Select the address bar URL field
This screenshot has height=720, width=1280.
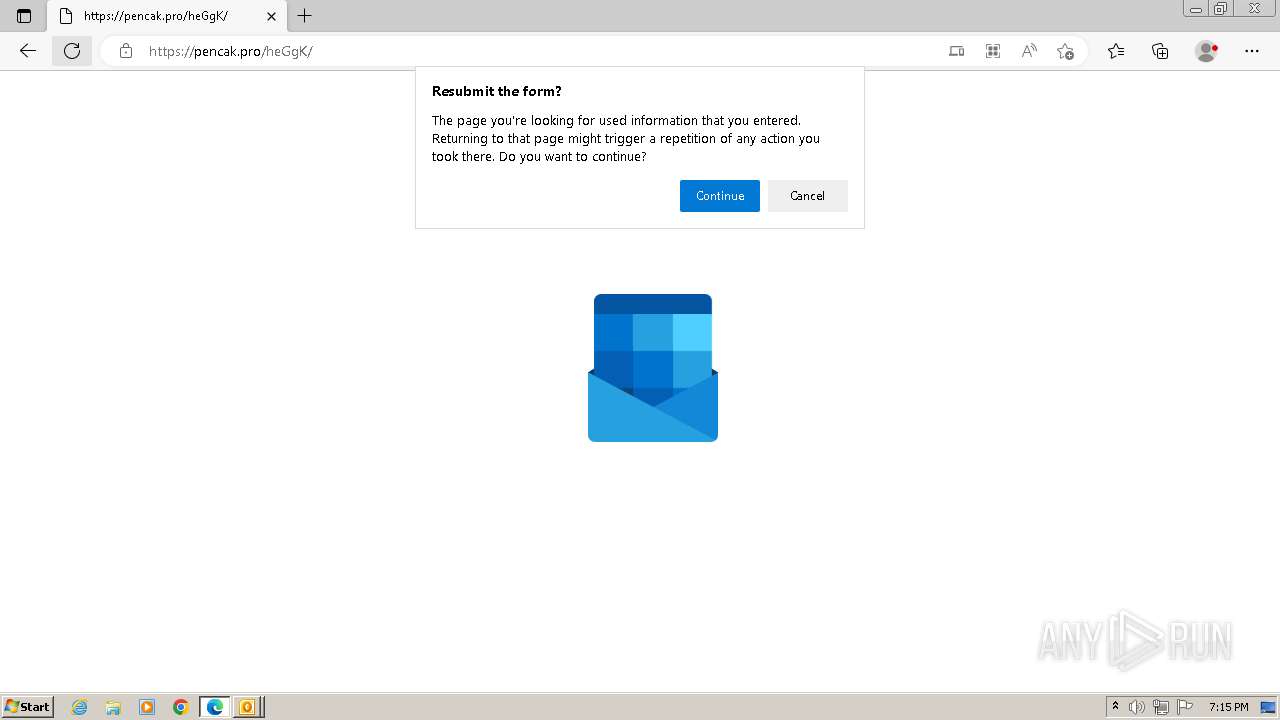coord(540,51)
